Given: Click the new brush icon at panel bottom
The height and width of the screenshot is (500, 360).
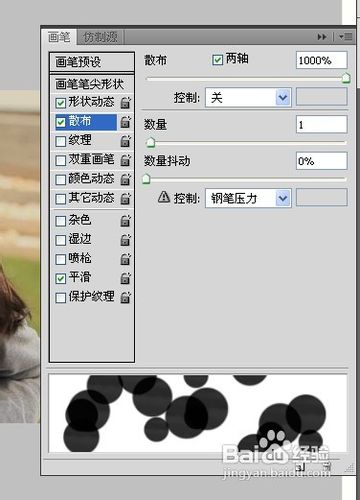Looking at the screenshot, I should pyautogui.click(x=300, y=467).
